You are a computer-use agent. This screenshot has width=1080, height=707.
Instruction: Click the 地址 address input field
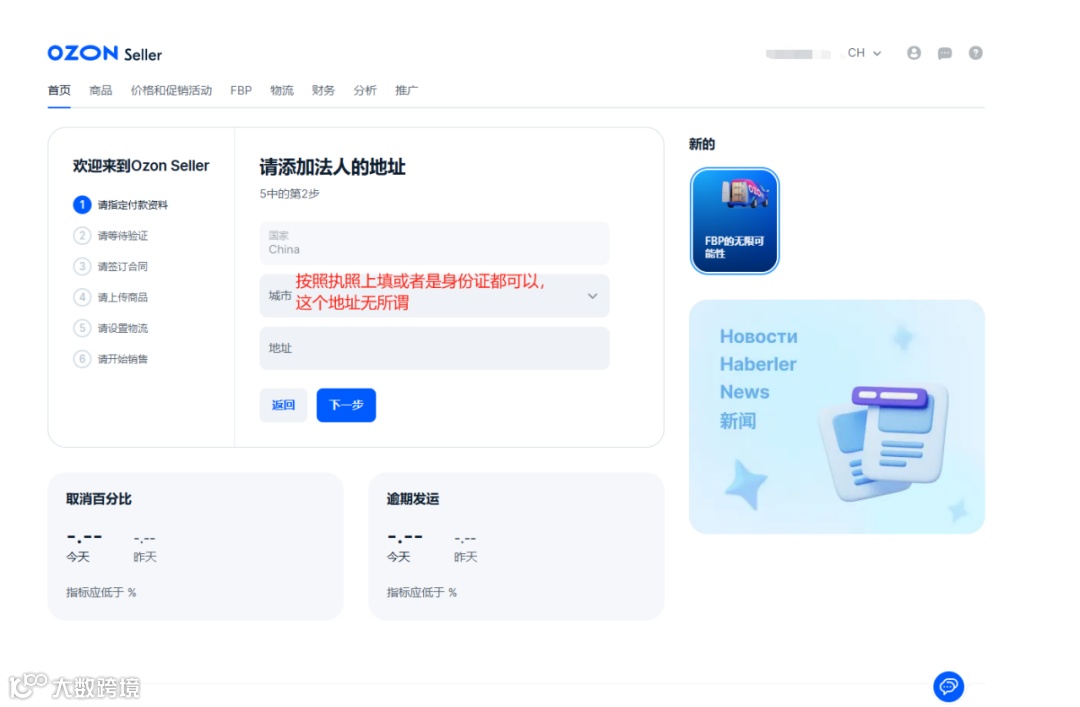pos(434,348)
